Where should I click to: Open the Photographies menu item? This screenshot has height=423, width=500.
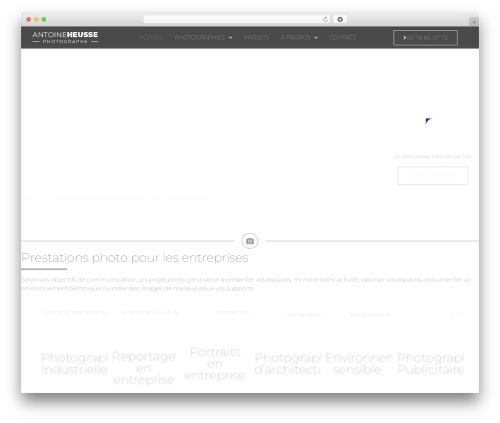point(200,37)
